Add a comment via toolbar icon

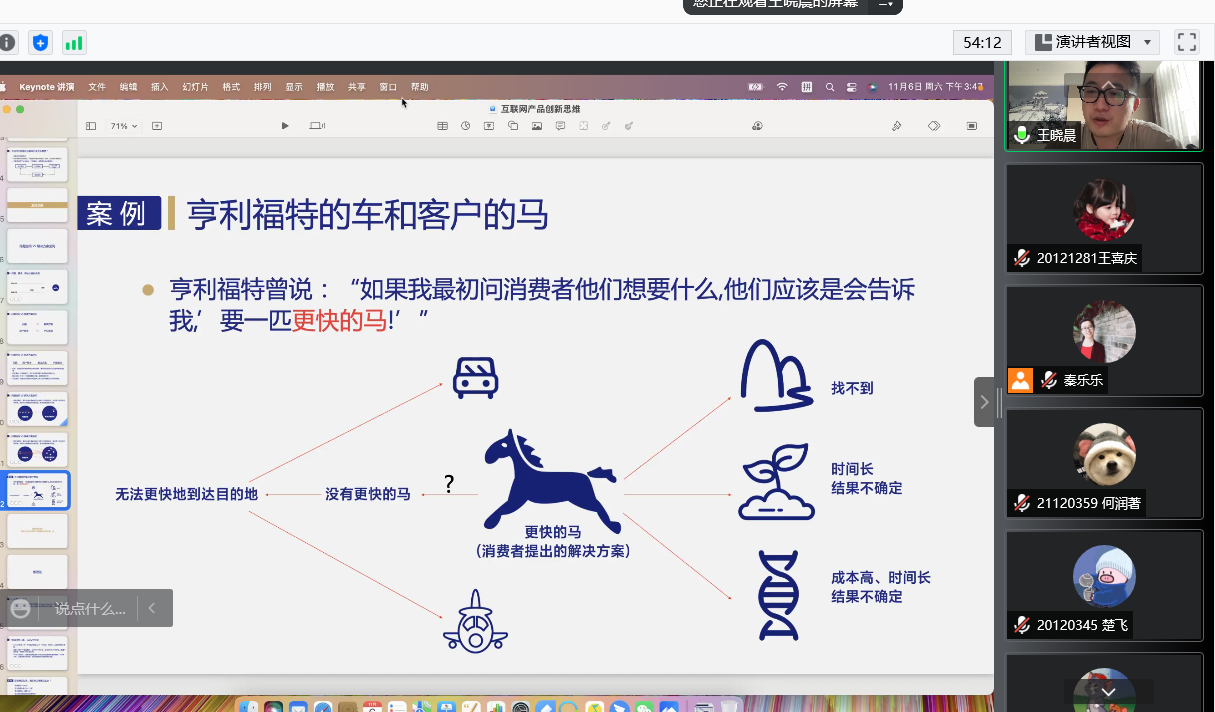point(560,126)
